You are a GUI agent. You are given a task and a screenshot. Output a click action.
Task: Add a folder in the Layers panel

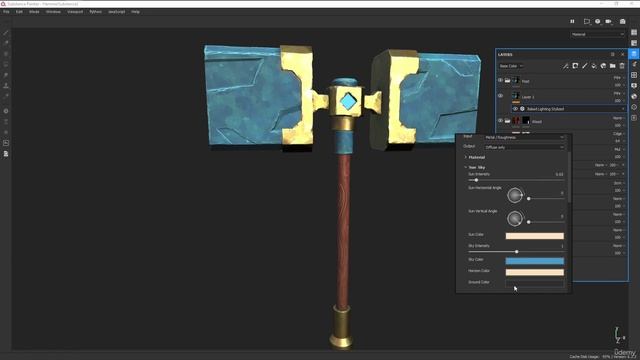click(x=613, y=66)
